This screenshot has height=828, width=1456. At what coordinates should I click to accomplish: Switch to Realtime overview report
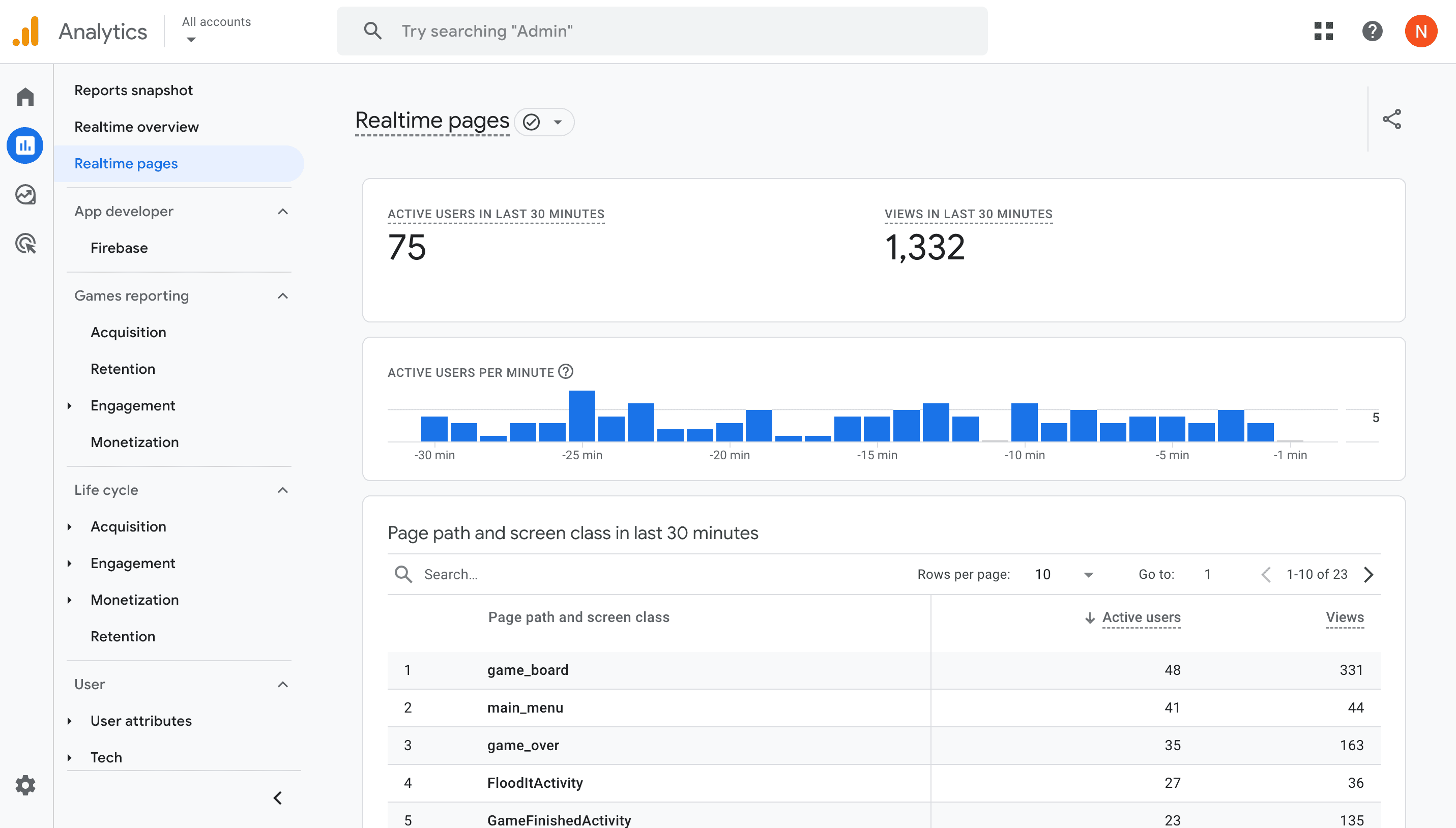pyautogui.click(x=136, y=126)
